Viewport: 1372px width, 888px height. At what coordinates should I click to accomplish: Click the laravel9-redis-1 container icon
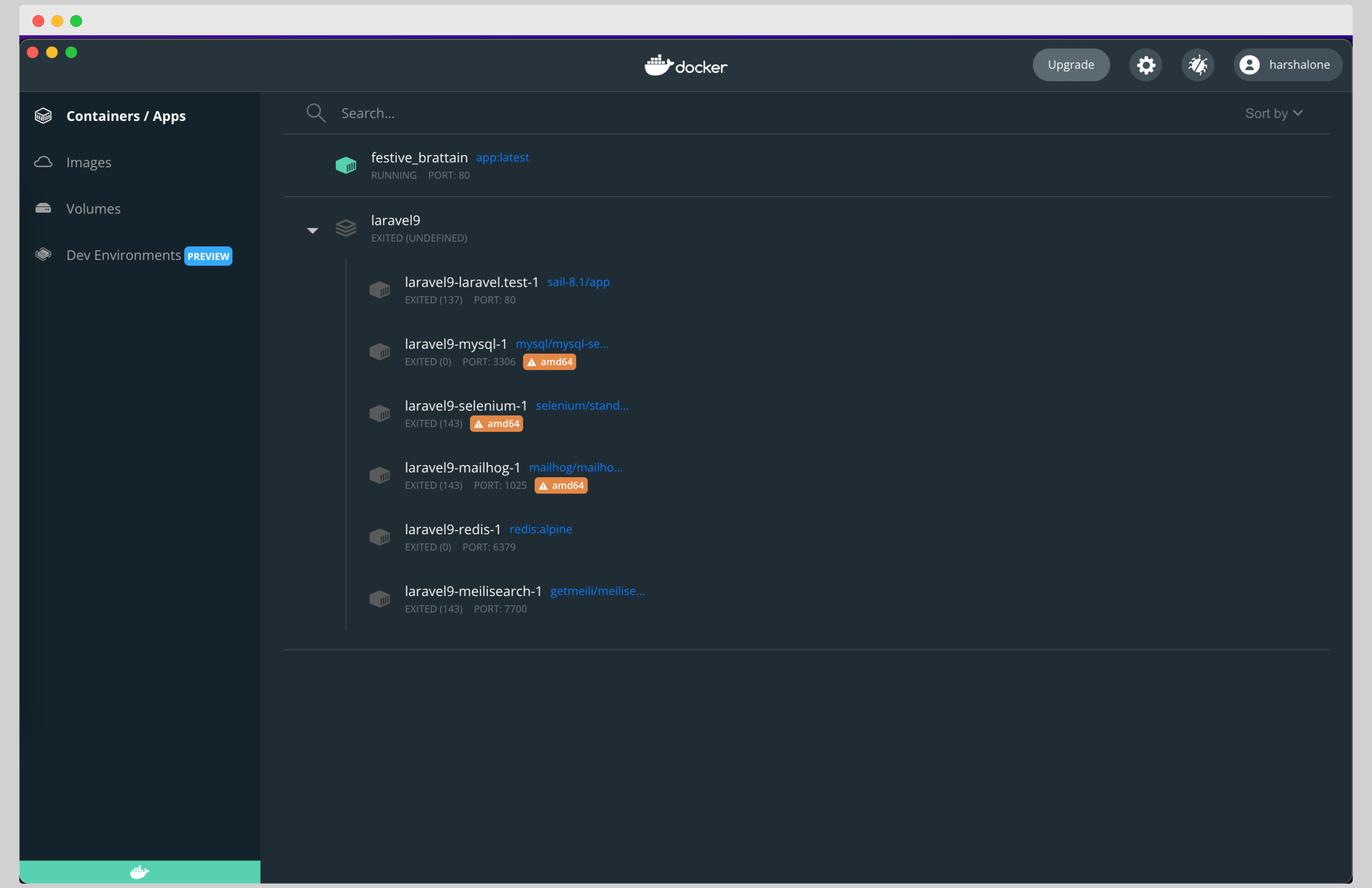(379, 537)
